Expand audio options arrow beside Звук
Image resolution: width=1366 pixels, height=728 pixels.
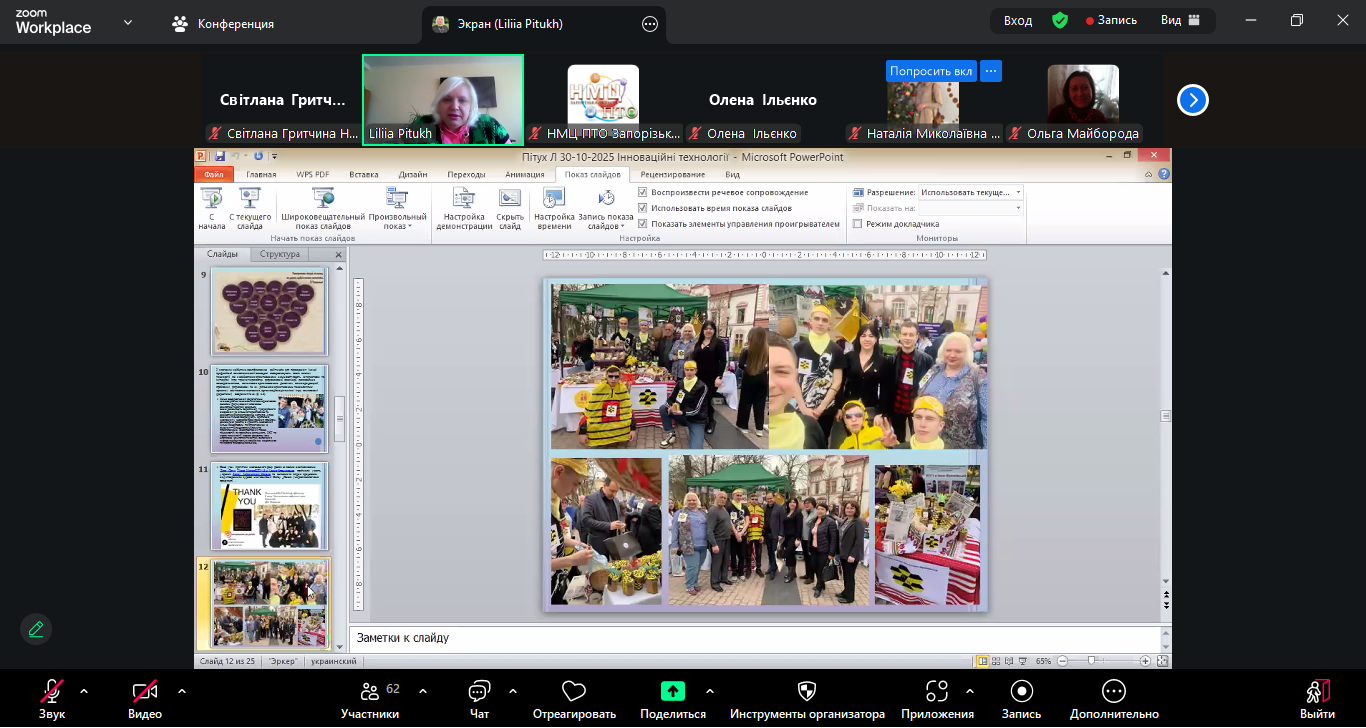point(84,691)
